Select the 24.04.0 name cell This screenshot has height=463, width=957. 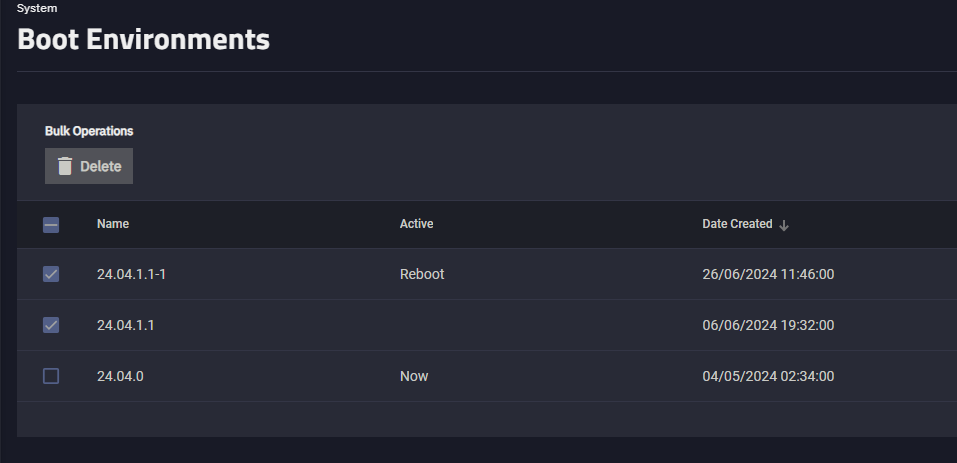[120, 376]
